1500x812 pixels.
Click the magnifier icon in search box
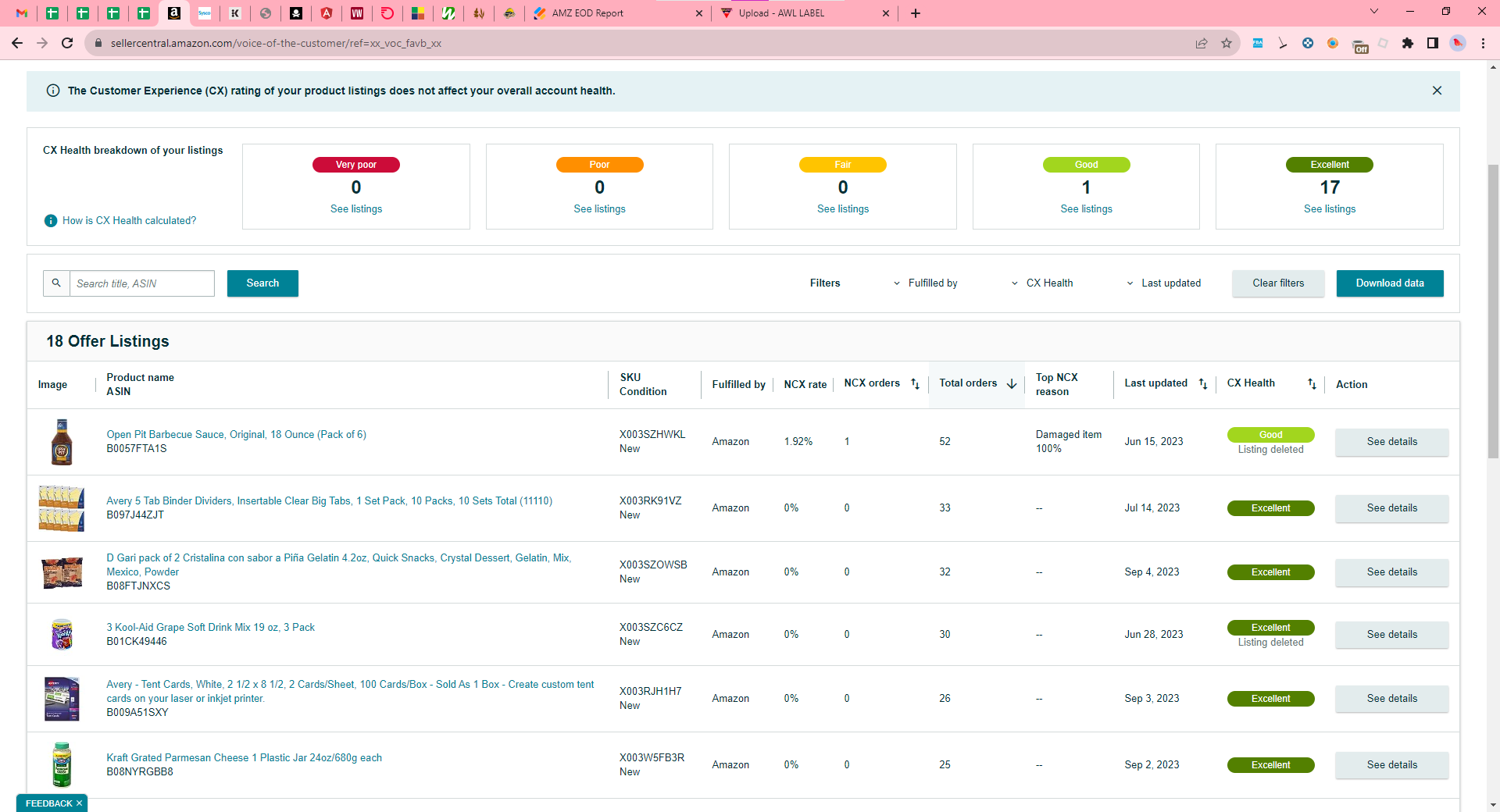(56, 283)
